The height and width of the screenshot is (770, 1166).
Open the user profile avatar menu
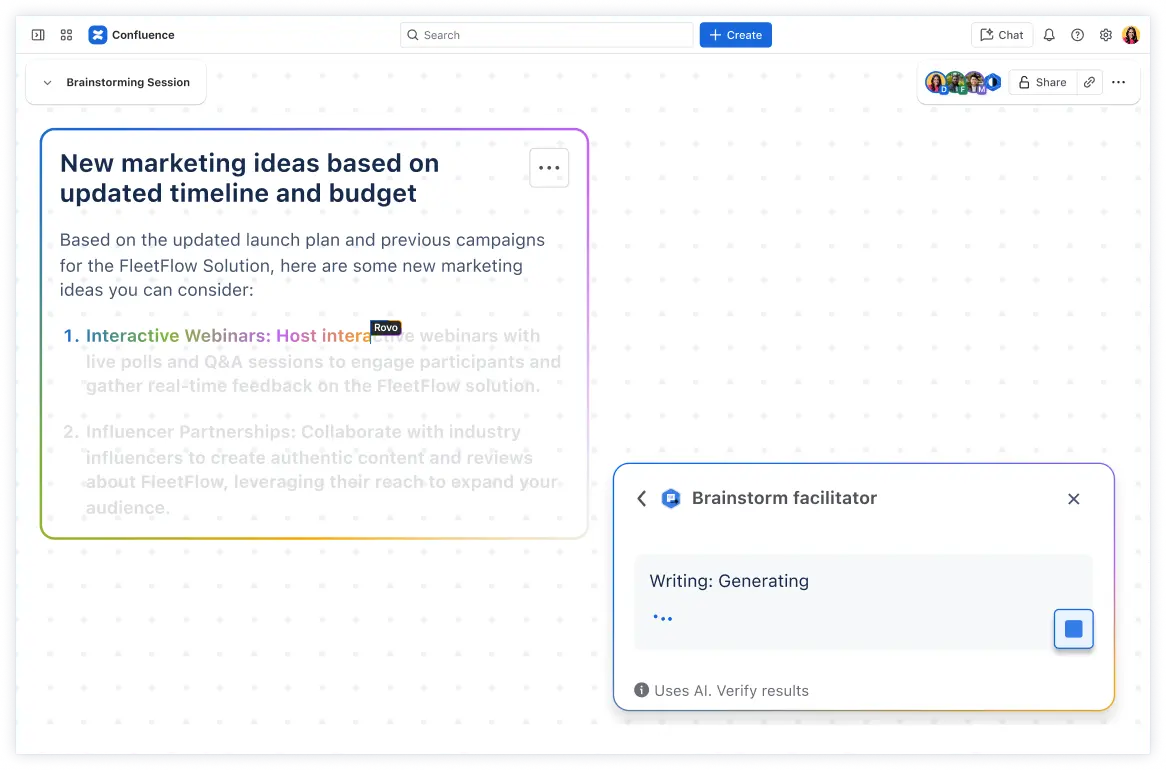(x=1131, y=35)
